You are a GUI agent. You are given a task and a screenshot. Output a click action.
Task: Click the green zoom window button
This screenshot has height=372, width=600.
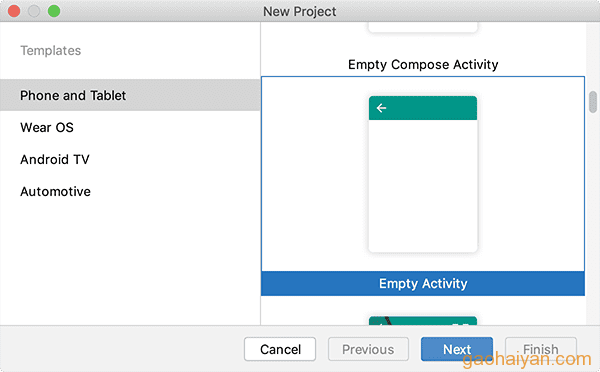54,11
